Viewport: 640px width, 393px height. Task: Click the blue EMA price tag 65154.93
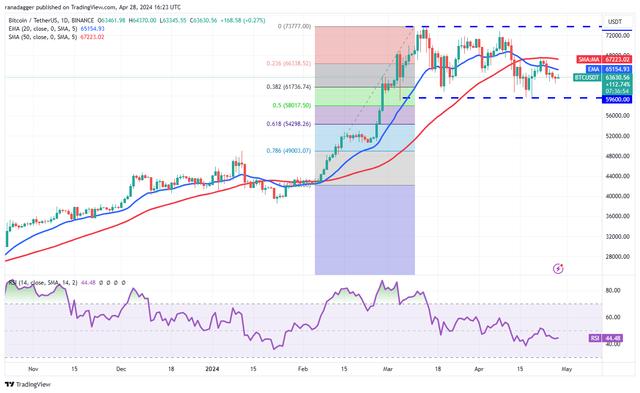(609, 69)
